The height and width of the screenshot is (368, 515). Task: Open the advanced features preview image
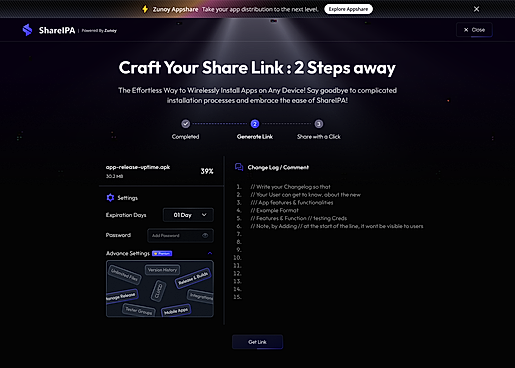160,289
